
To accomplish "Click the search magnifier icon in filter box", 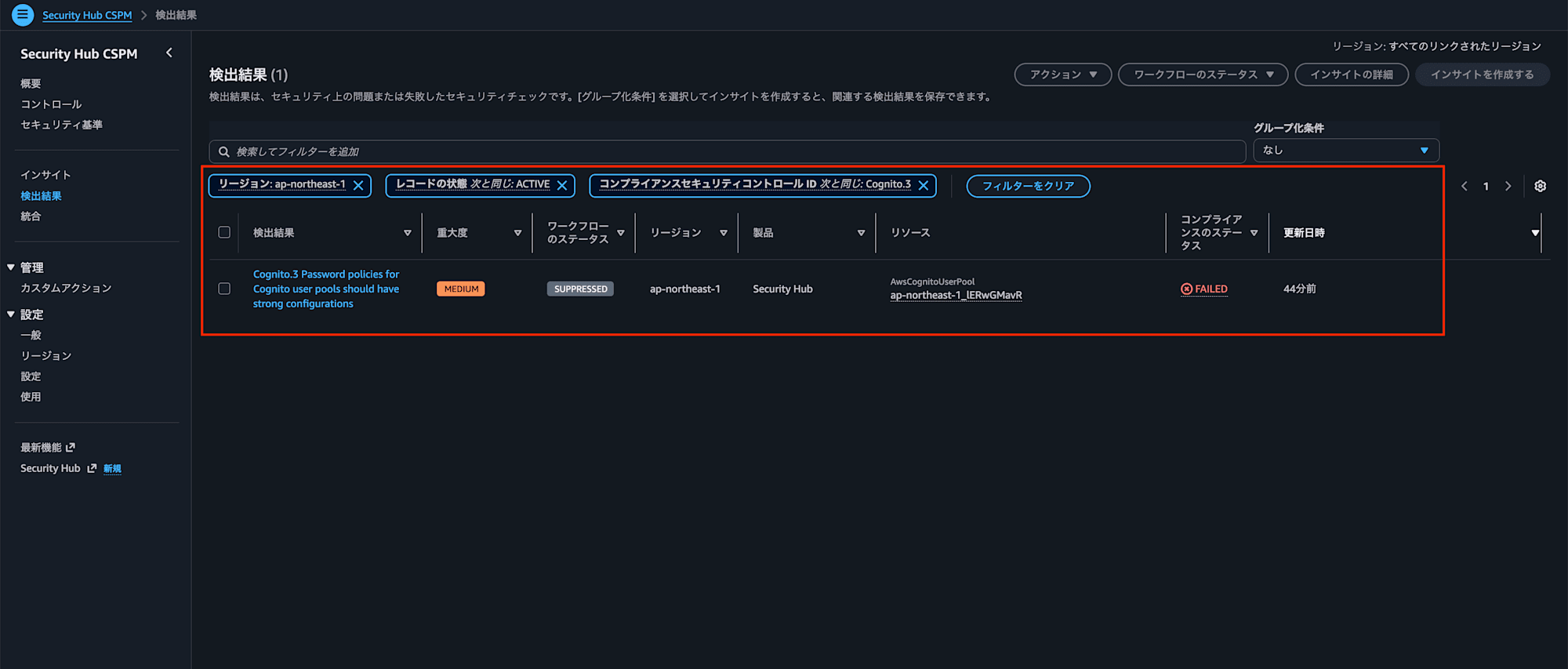I will 223,151.
